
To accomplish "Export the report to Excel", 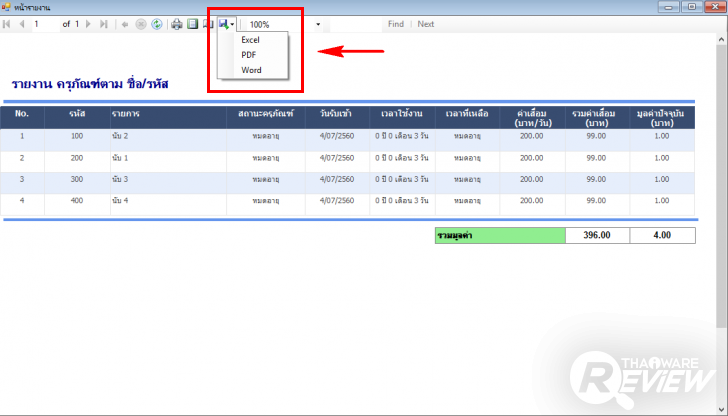I will (250, 40).
